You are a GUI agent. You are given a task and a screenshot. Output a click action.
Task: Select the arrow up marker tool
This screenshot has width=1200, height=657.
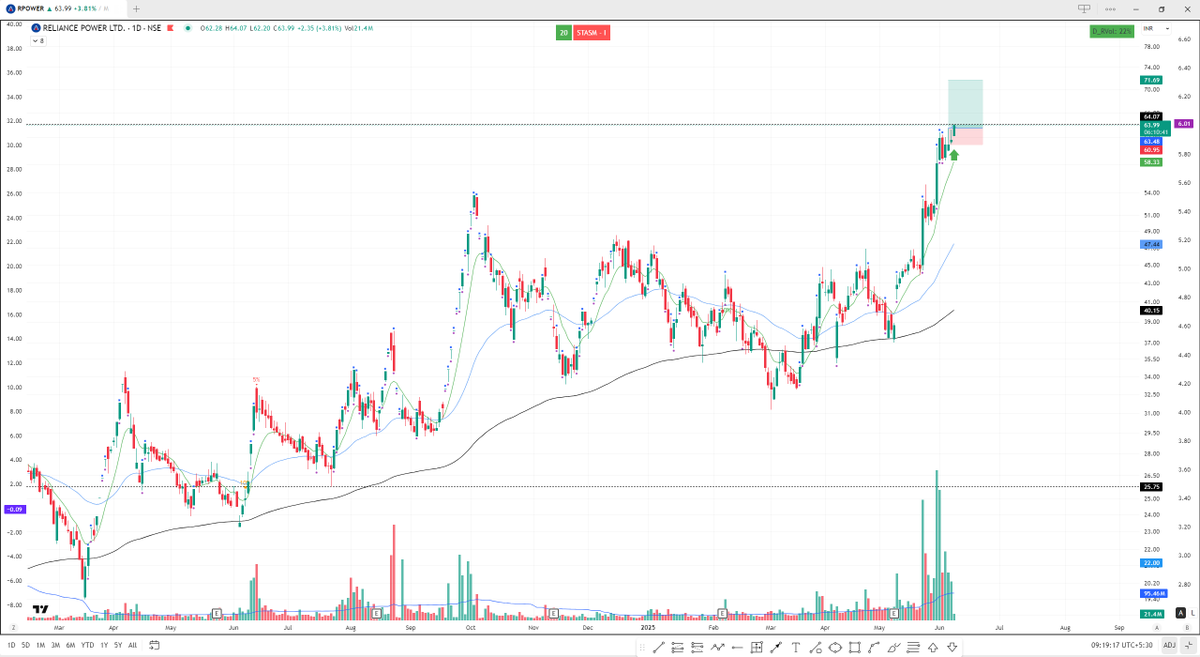933,647
